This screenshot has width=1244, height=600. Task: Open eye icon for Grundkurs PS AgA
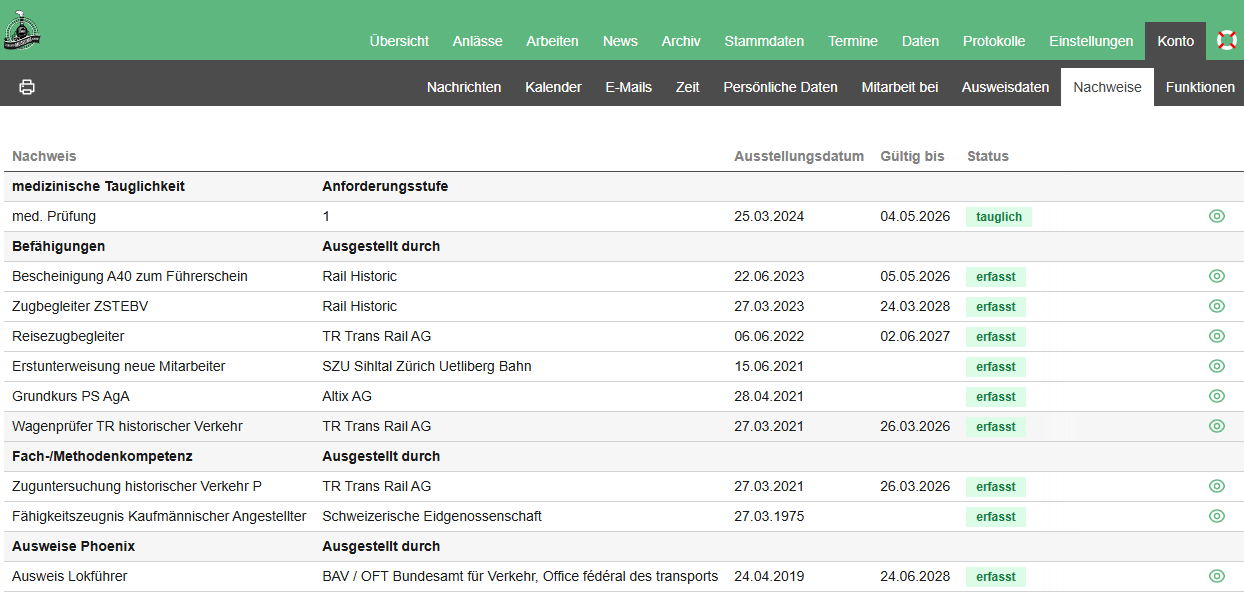[1217, 396]
